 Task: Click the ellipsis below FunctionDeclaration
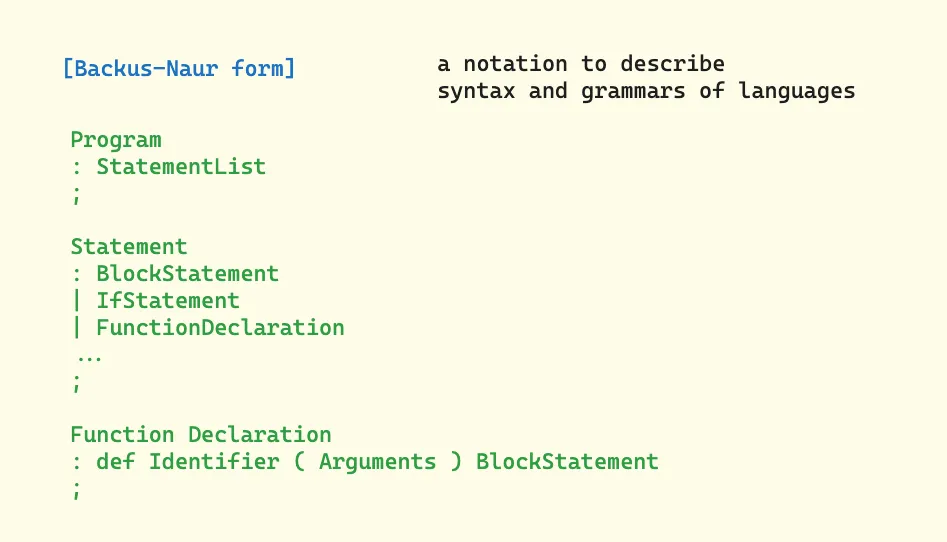pos(89,355)
